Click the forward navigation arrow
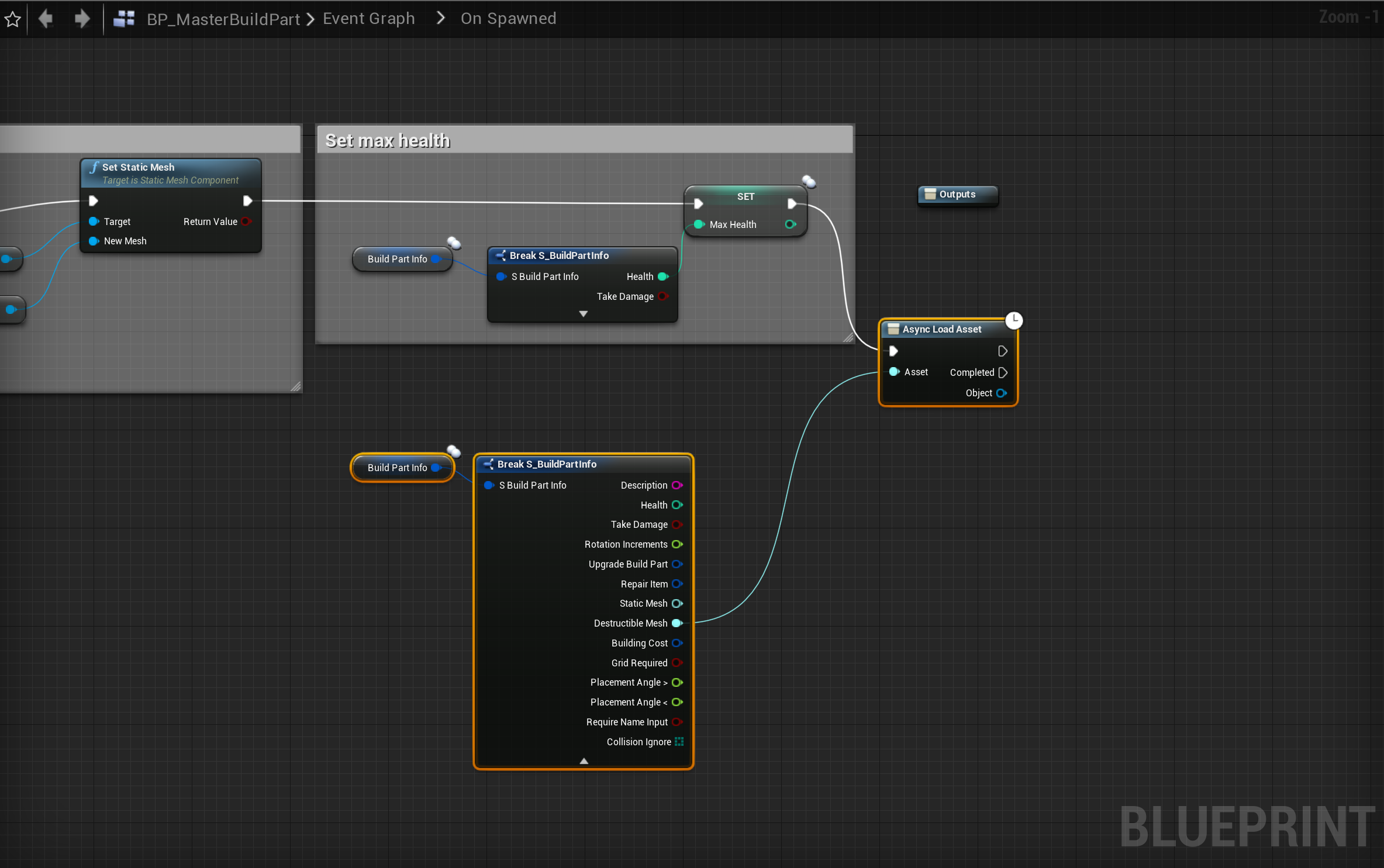This screenshot has width=1384, height=868. tap(82, 19)
